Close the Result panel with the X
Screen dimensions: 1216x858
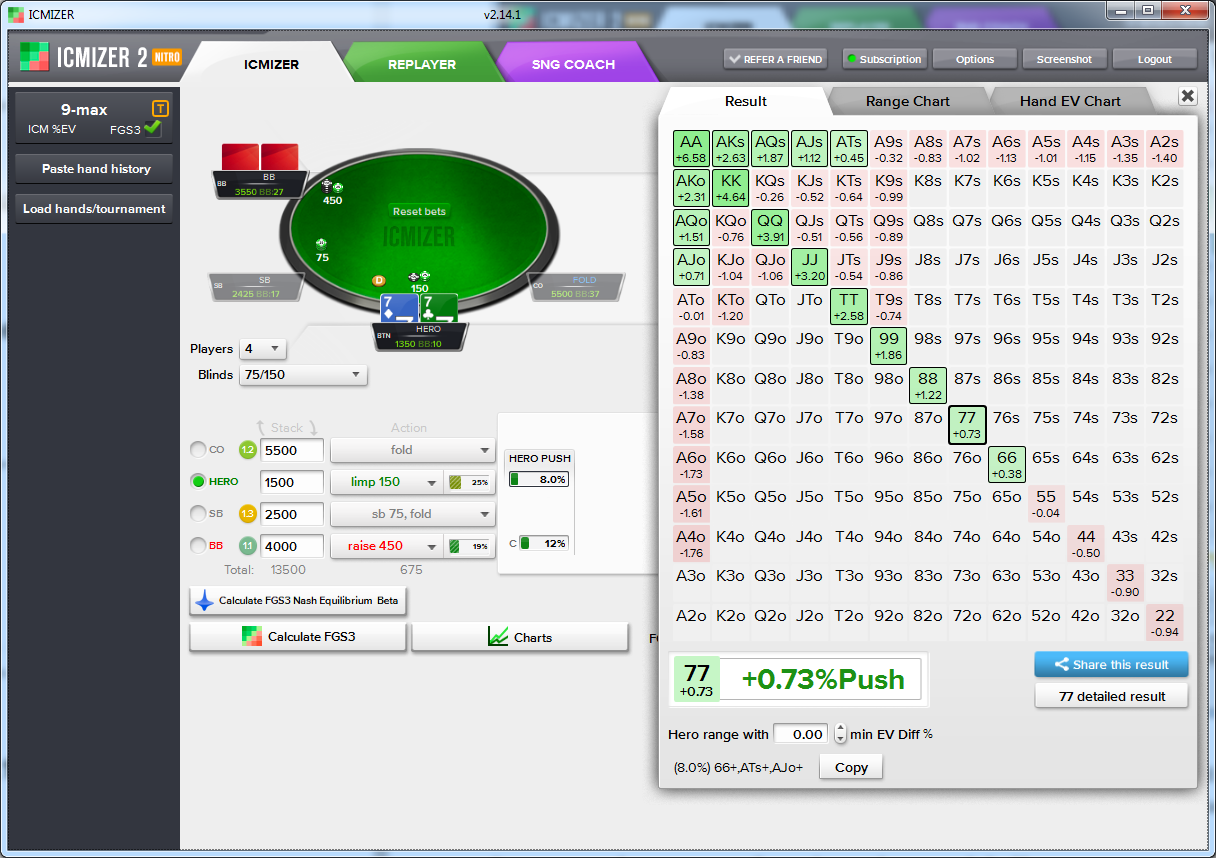[1187, 96]
